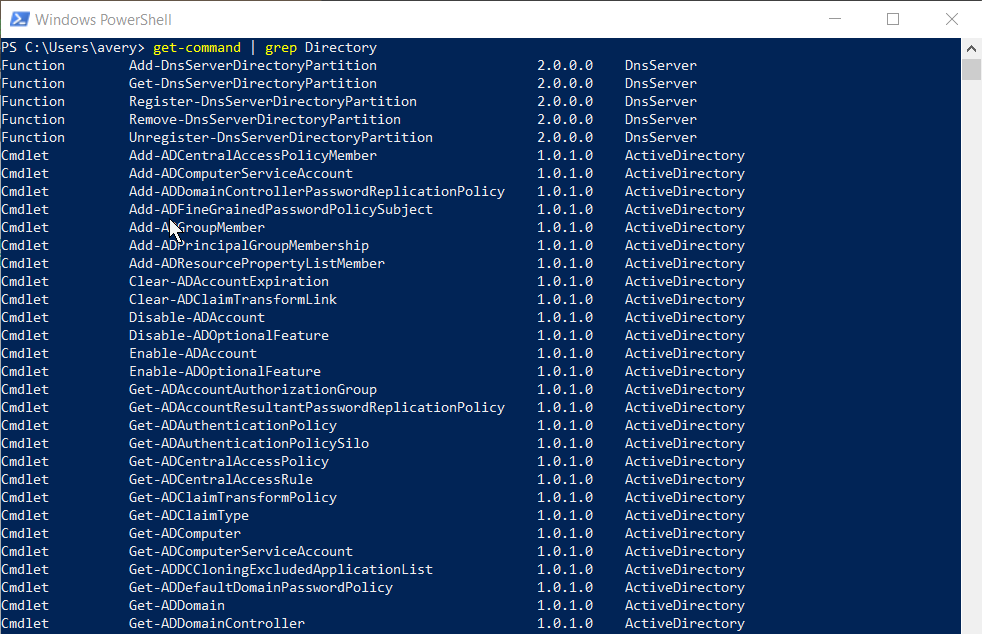Click the version number 2.0.0.0 on the first line

(567, 65)
